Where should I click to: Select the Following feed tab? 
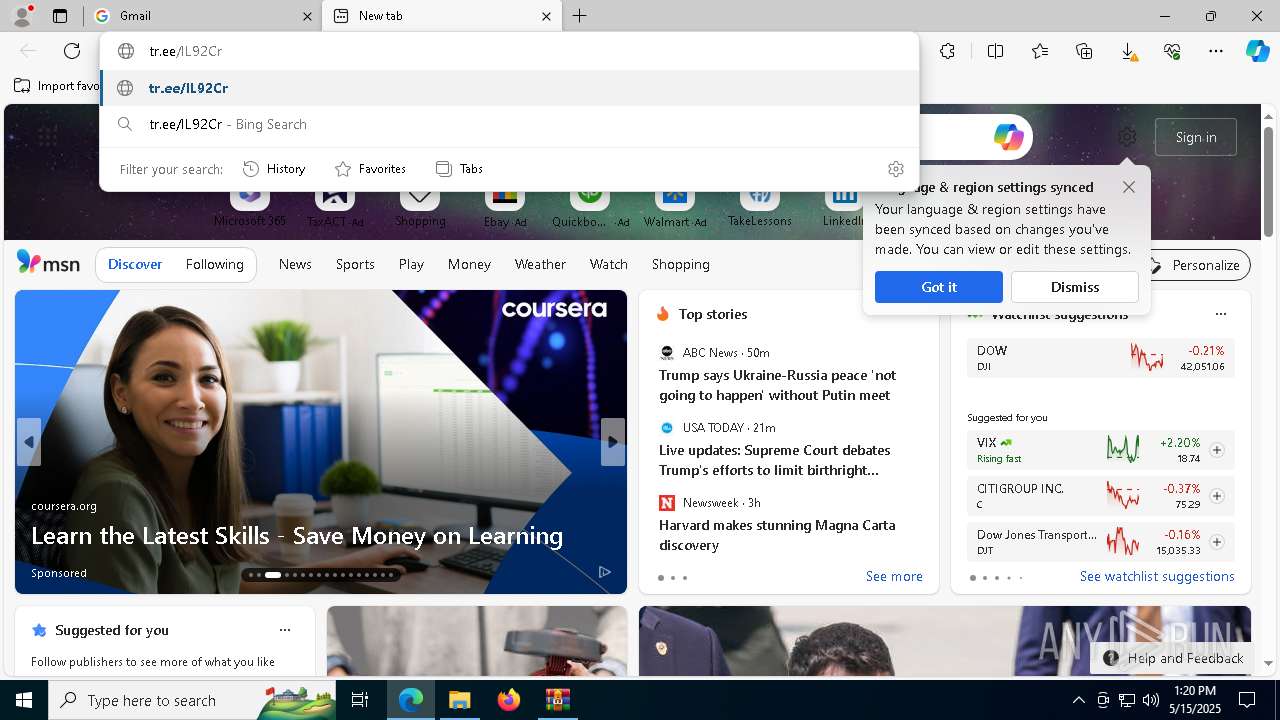pyautogui.click(x=214, y=265)
